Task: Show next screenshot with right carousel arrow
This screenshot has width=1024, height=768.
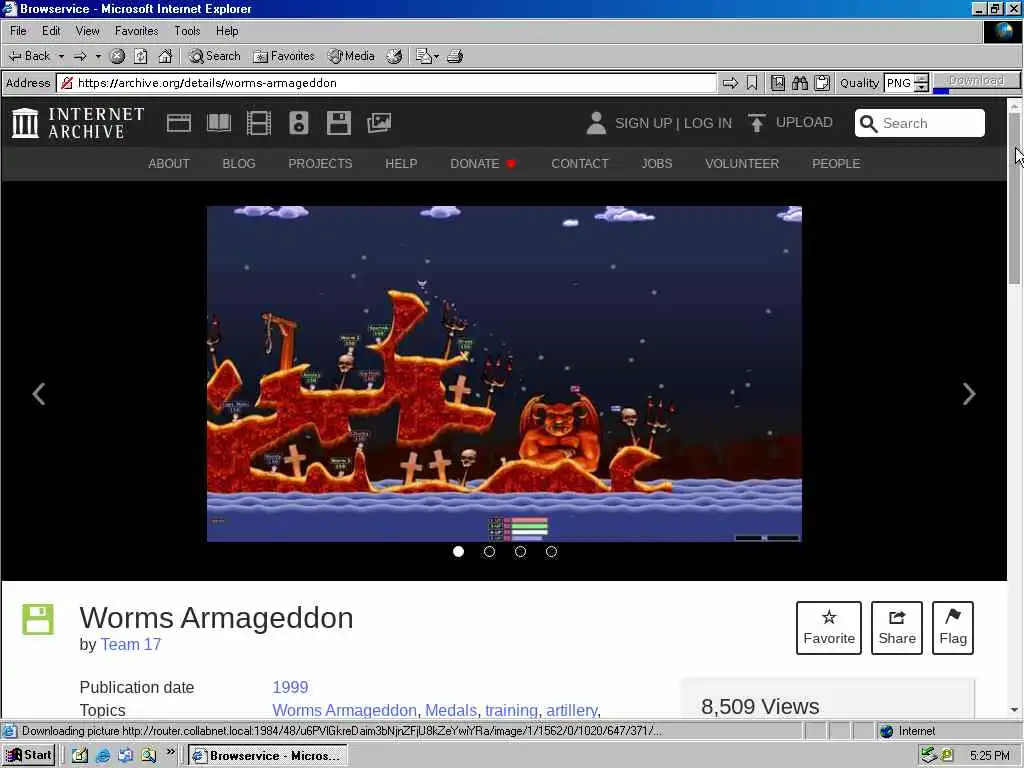Action: click(x=969, y=393)
